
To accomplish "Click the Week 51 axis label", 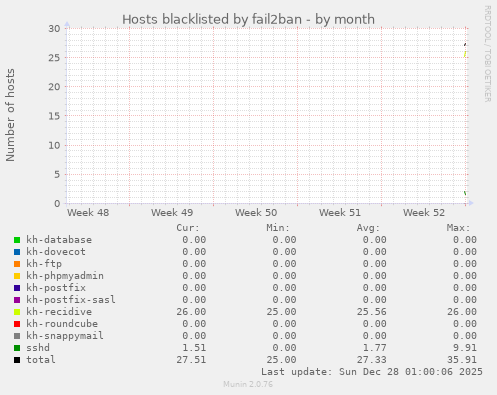I will click(340, 213).
